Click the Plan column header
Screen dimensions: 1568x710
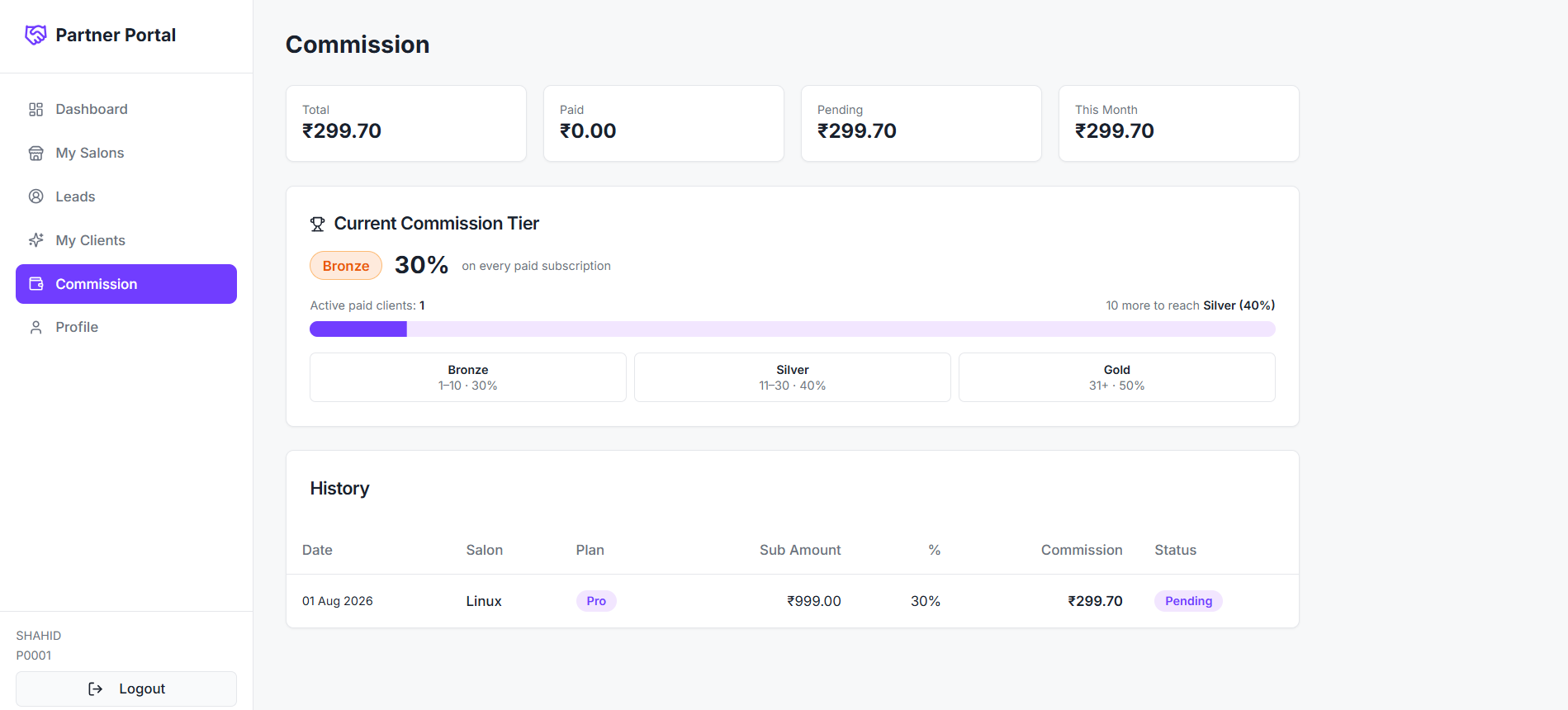[590, 550]
